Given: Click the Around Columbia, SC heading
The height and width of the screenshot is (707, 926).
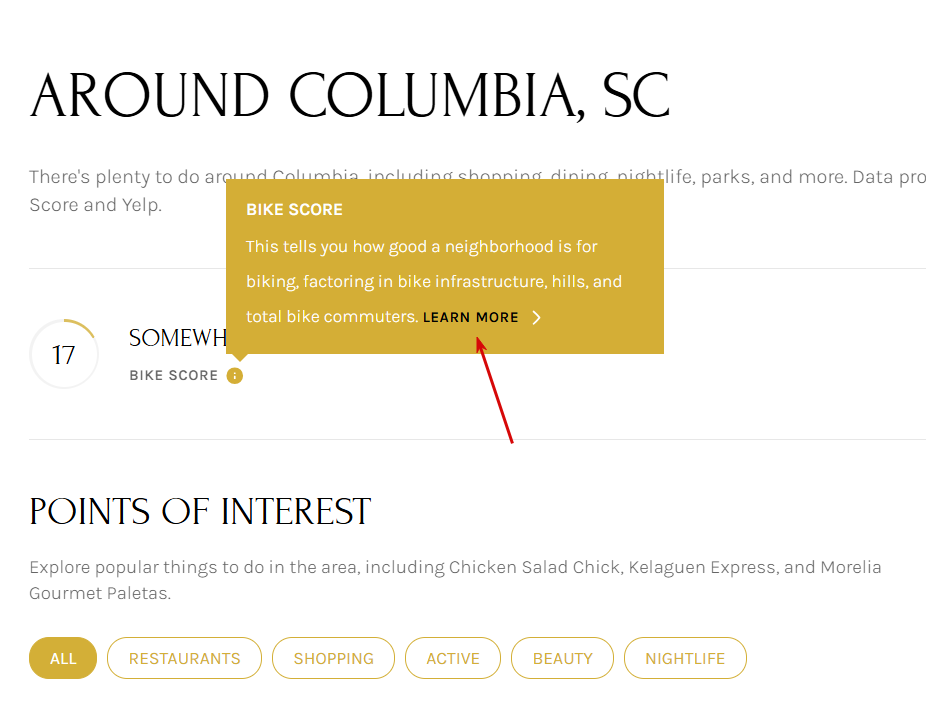Looking at the screenshot, I should tap(350, 97).
